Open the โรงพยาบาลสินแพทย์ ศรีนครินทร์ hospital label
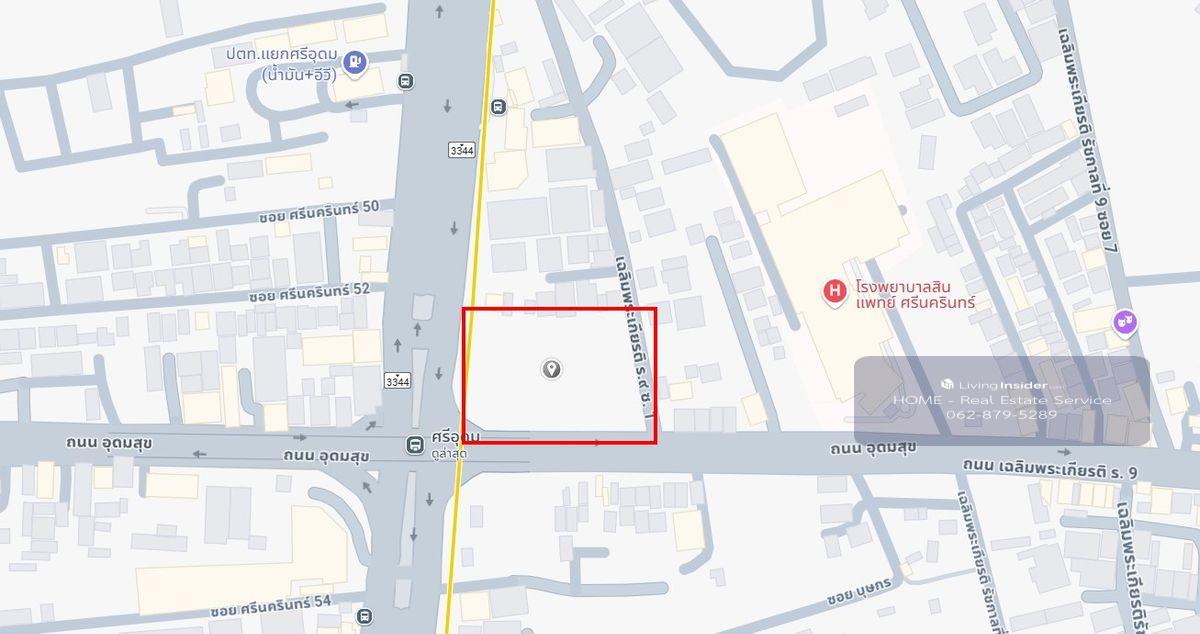Image resolution: width=1200 pixels, height=634 pixels. (914, 294)
